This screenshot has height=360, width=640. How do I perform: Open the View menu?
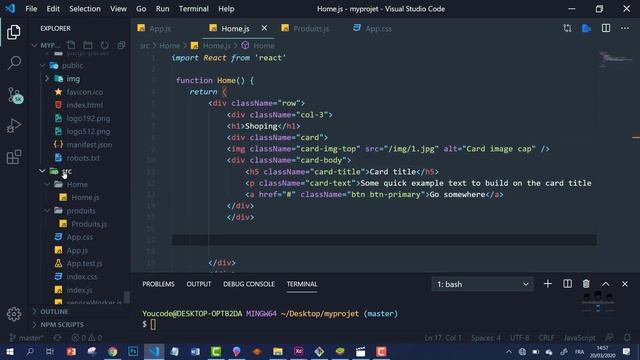pos(118,9)
